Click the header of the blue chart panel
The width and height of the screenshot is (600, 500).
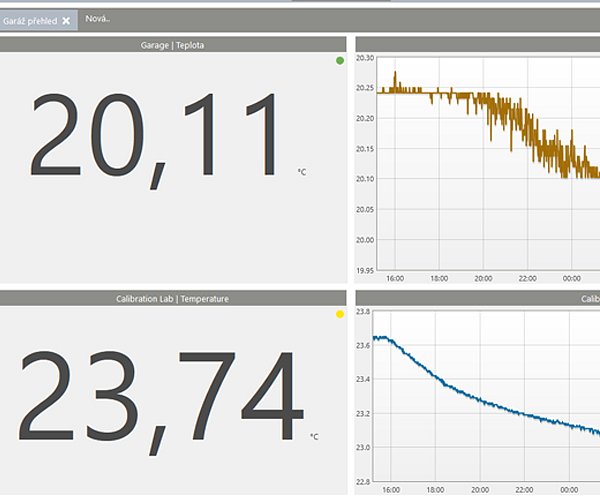click(477, 298)
